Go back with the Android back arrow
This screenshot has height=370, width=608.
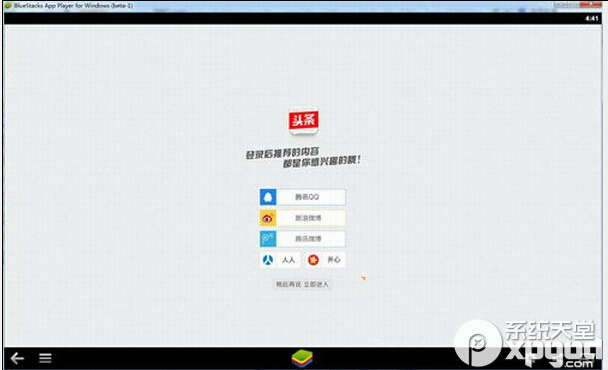pyautogui.click(x=17, y=358)
